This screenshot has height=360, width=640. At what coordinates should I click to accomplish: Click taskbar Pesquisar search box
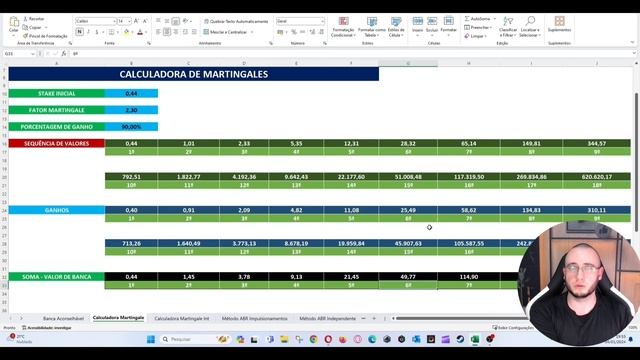[195, 339]
